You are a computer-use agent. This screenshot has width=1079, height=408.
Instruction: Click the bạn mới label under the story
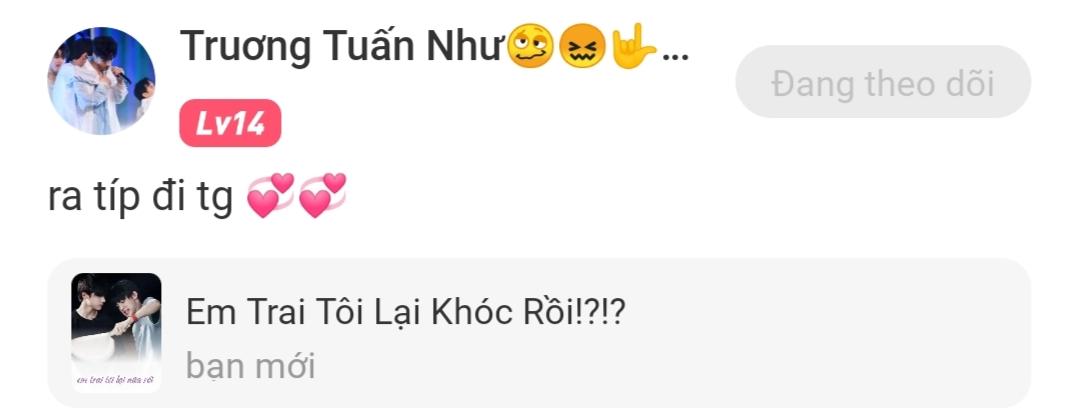[x=250, y=366]
